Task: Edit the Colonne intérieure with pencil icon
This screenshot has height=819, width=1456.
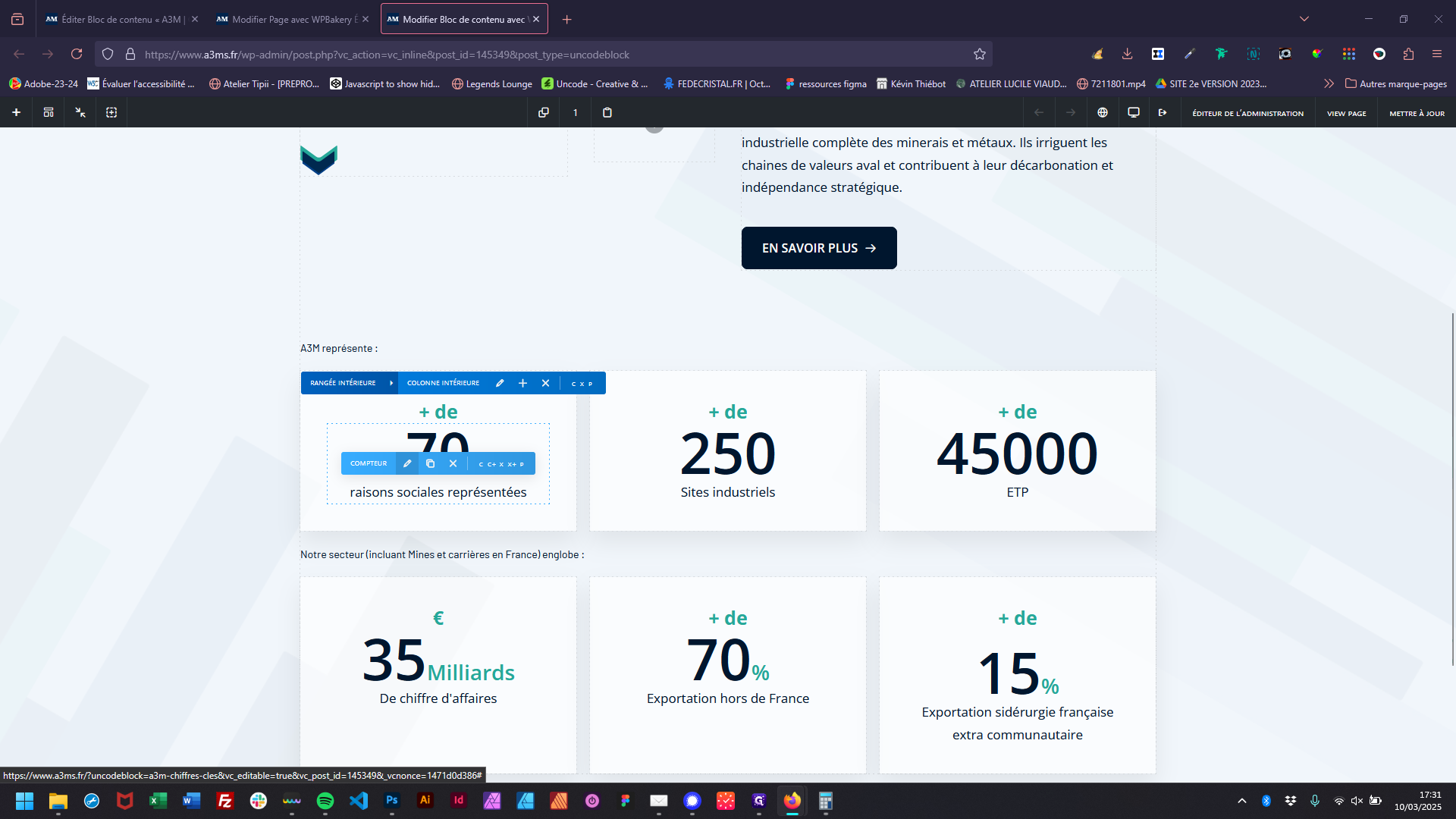Action: (x=500, y=383)
